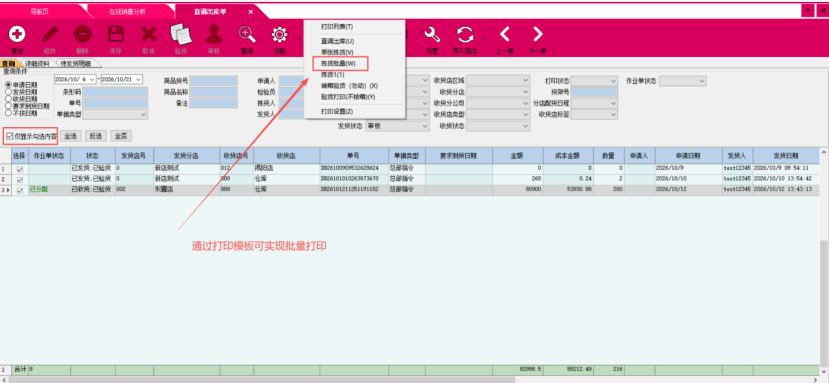Expand the 收货店区域 dropdown
The width and height of the screenshot is (829, 383).
tap(526, 80)
